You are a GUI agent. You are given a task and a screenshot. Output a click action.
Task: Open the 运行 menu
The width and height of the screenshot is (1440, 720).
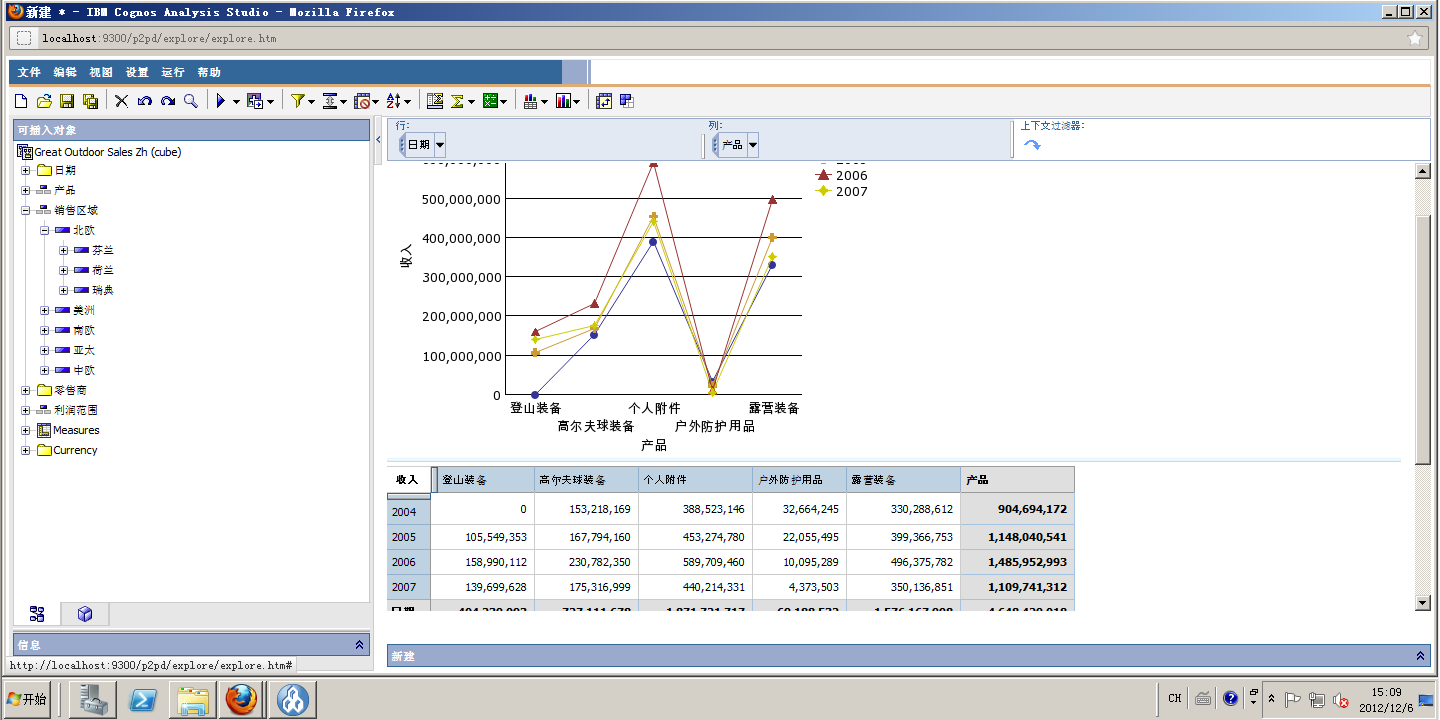pos(173,72)
